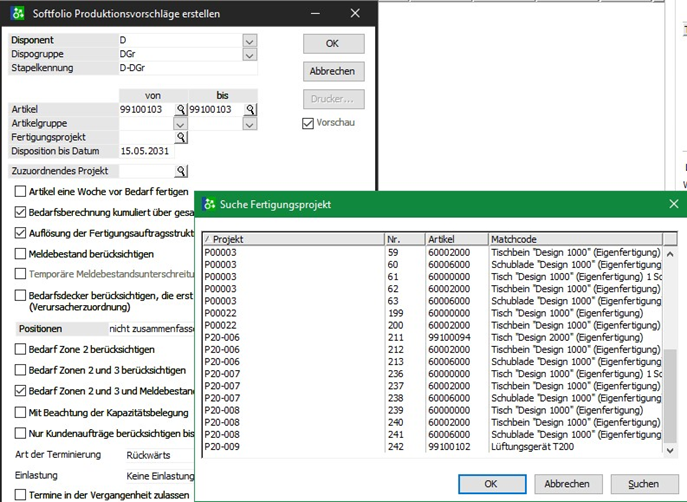Viewport: 687px width, 502px height.
Task: Click the Zuzuordnendes Projekt search icon
Action: pyautogui.click(x=181, y=171)
